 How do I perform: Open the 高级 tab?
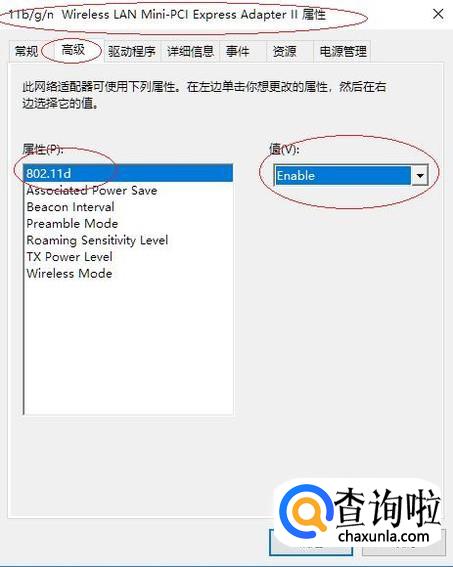click(73, 50)
